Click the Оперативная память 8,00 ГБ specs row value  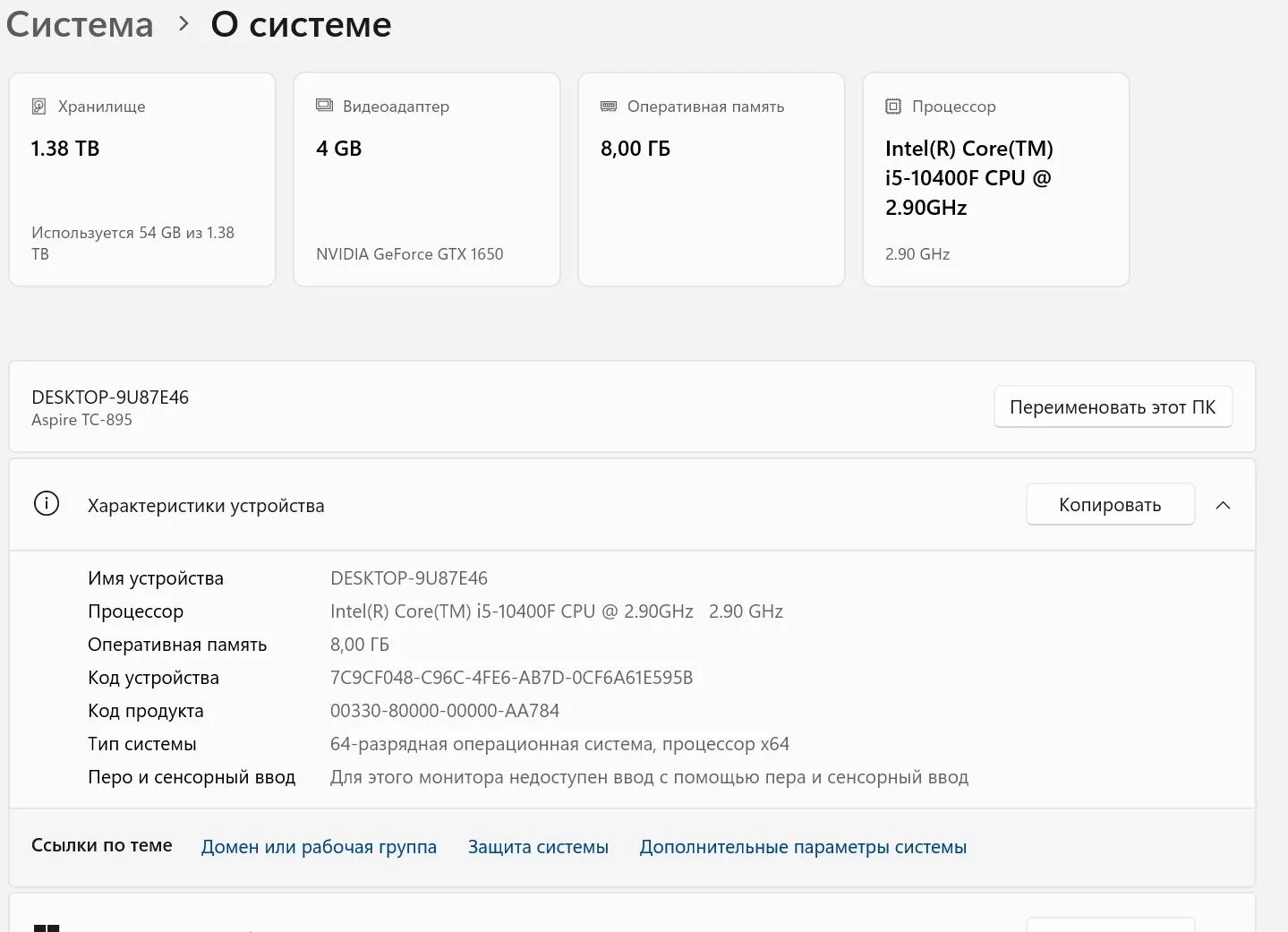(x=360, y=645)
